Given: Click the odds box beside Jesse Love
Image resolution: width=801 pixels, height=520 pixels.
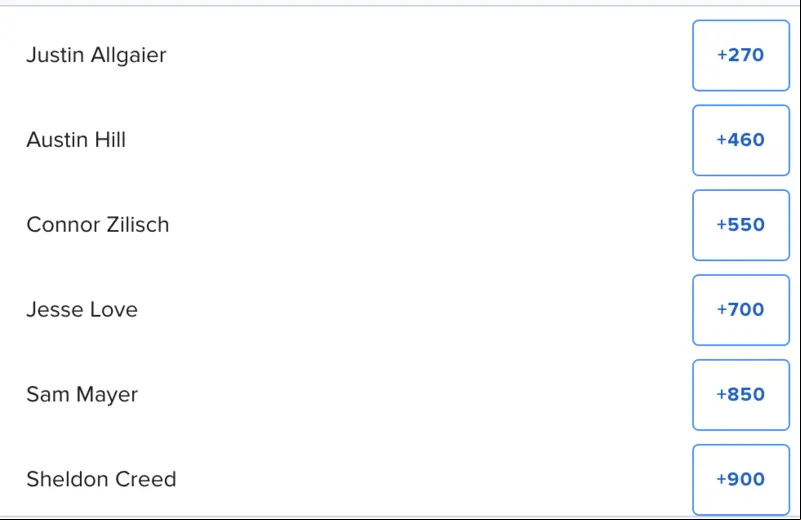Looking at the screenshot, I should [741, 310].
